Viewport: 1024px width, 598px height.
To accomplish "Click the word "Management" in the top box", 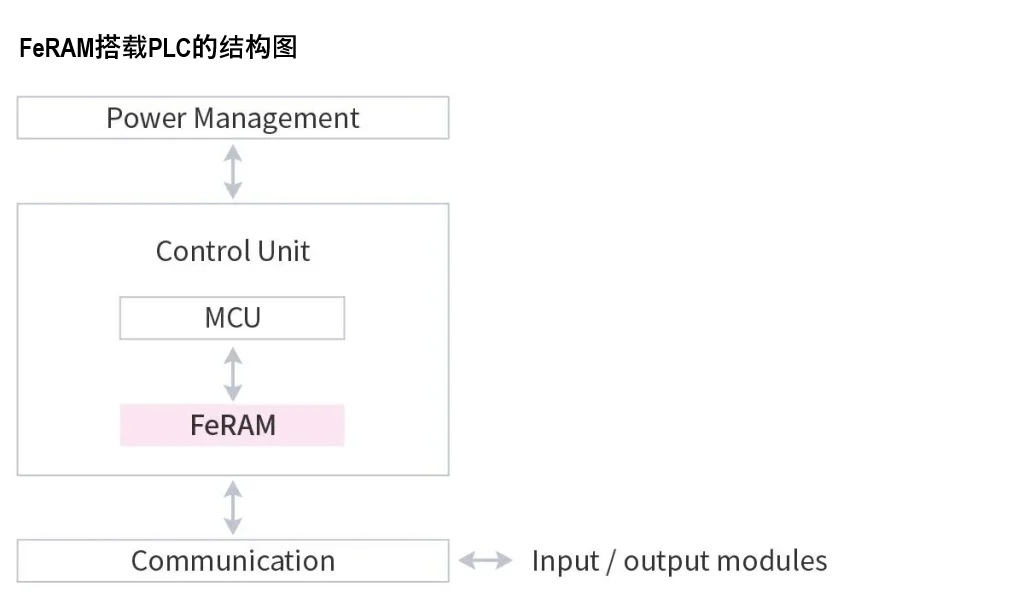I will pyautogui.click(x=276, y=118).
